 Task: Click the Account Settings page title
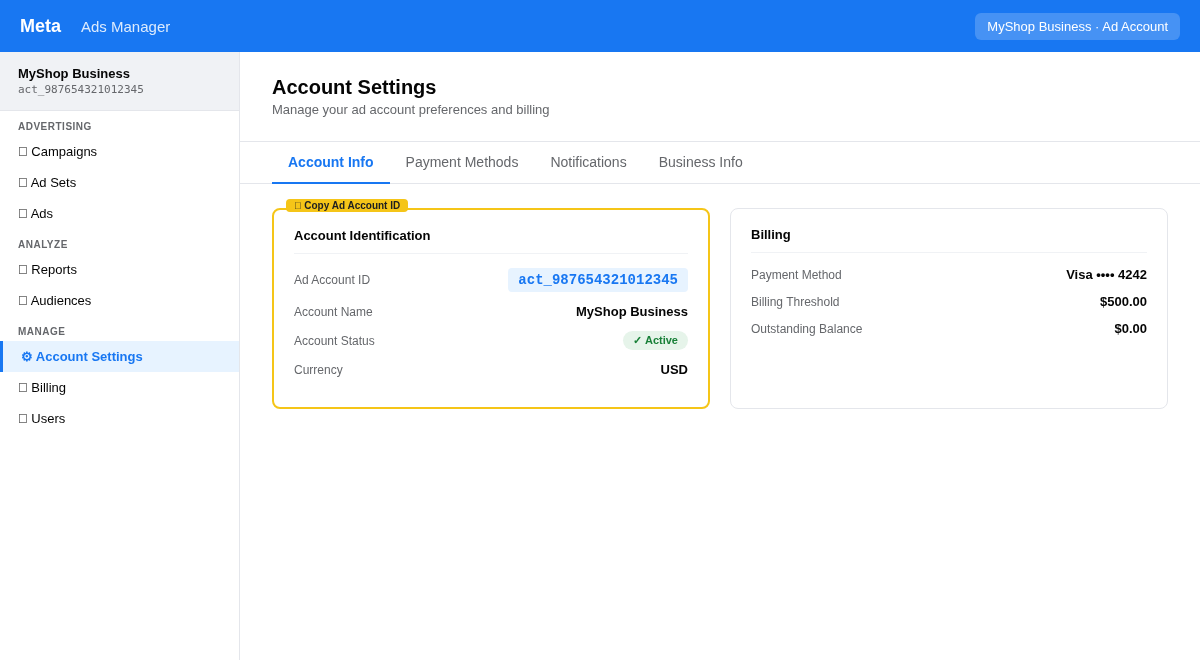pos(354,87)
